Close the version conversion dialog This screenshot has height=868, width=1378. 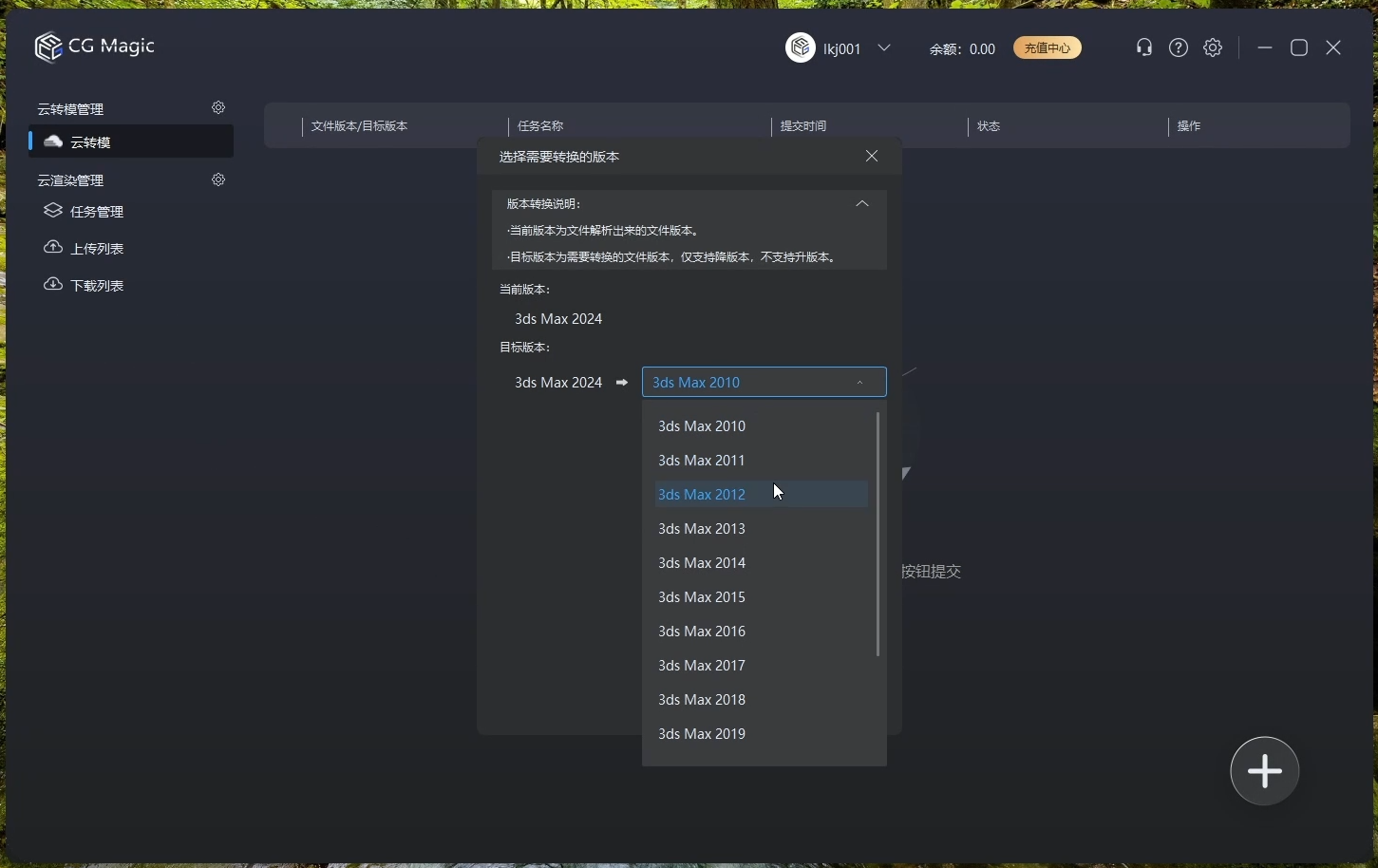[871, 156]
